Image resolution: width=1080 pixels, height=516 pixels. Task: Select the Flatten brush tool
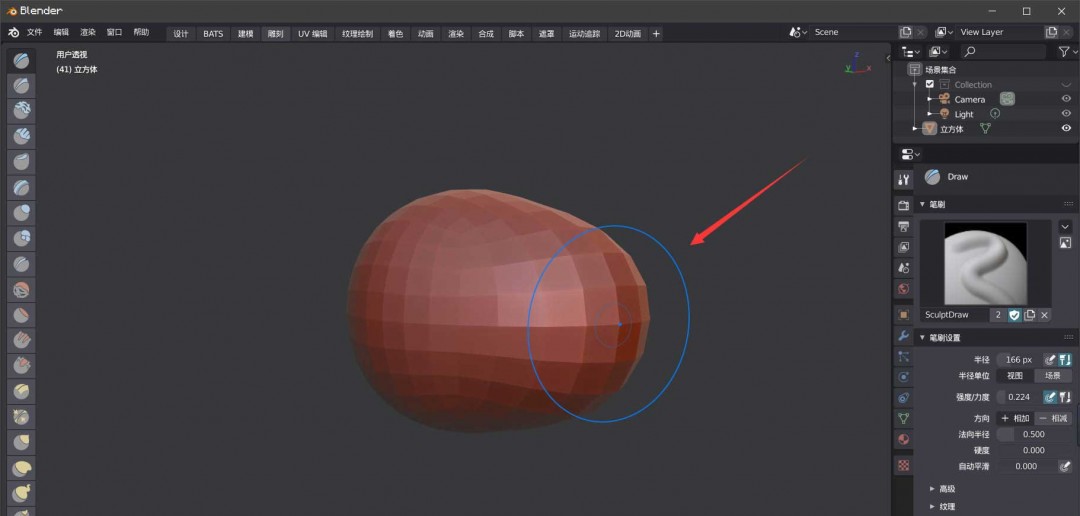pyautogui.click(x=21, y=316)
